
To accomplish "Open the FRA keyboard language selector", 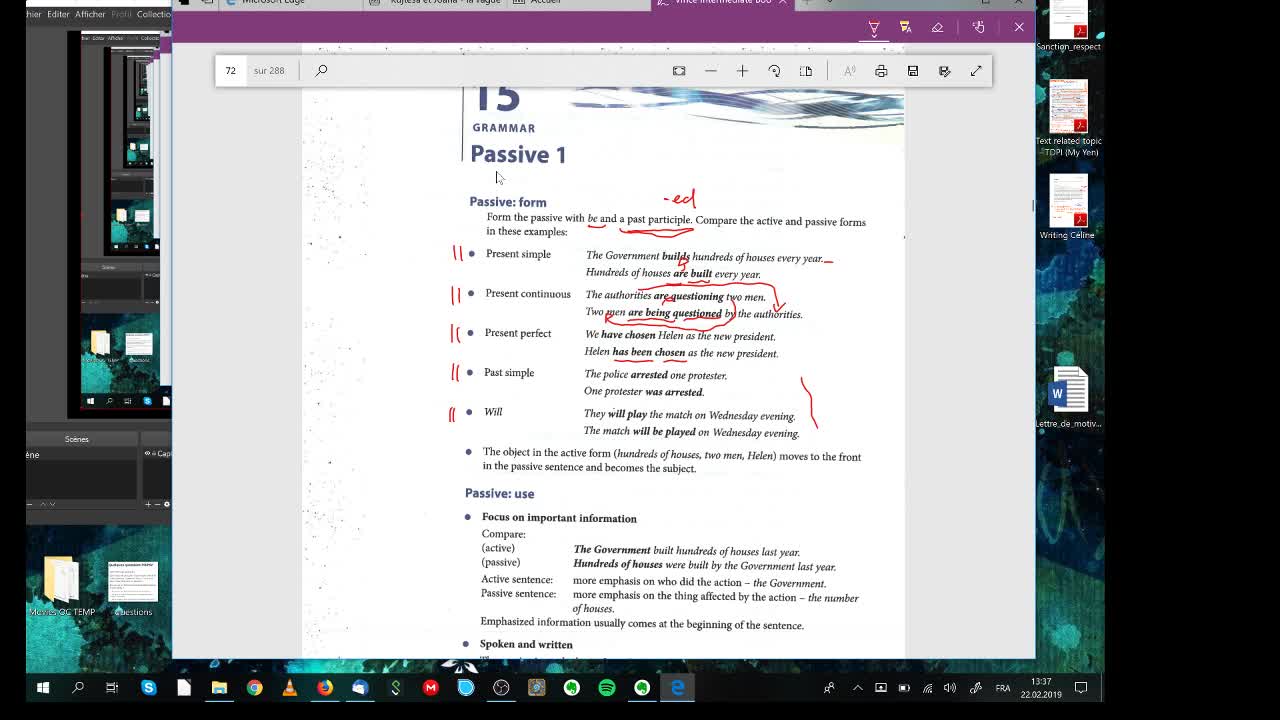I will (1002, 688).
